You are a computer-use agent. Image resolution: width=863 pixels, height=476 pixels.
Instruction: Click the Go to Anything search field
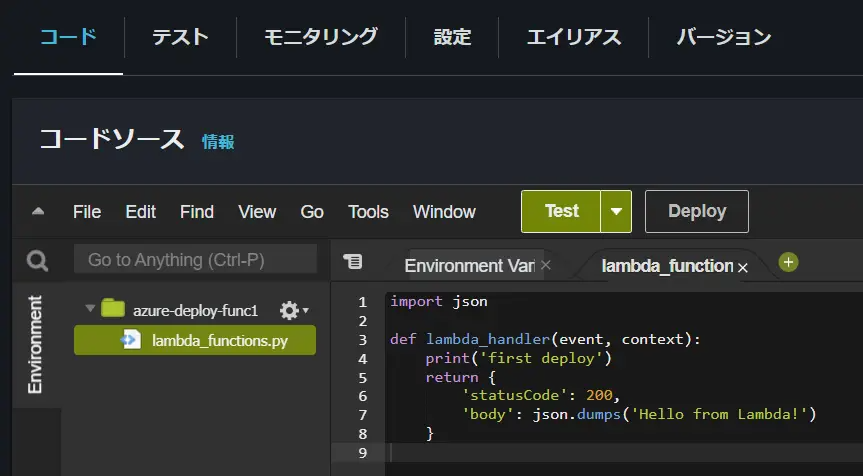(195, 259)
